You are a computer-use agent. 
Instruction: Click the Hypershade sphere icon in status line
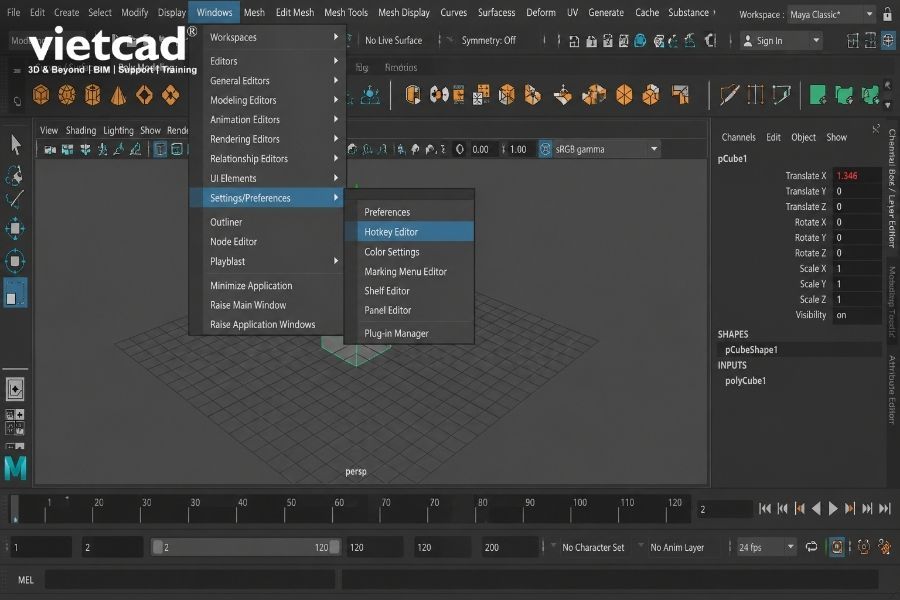click(x=641, y=41)
